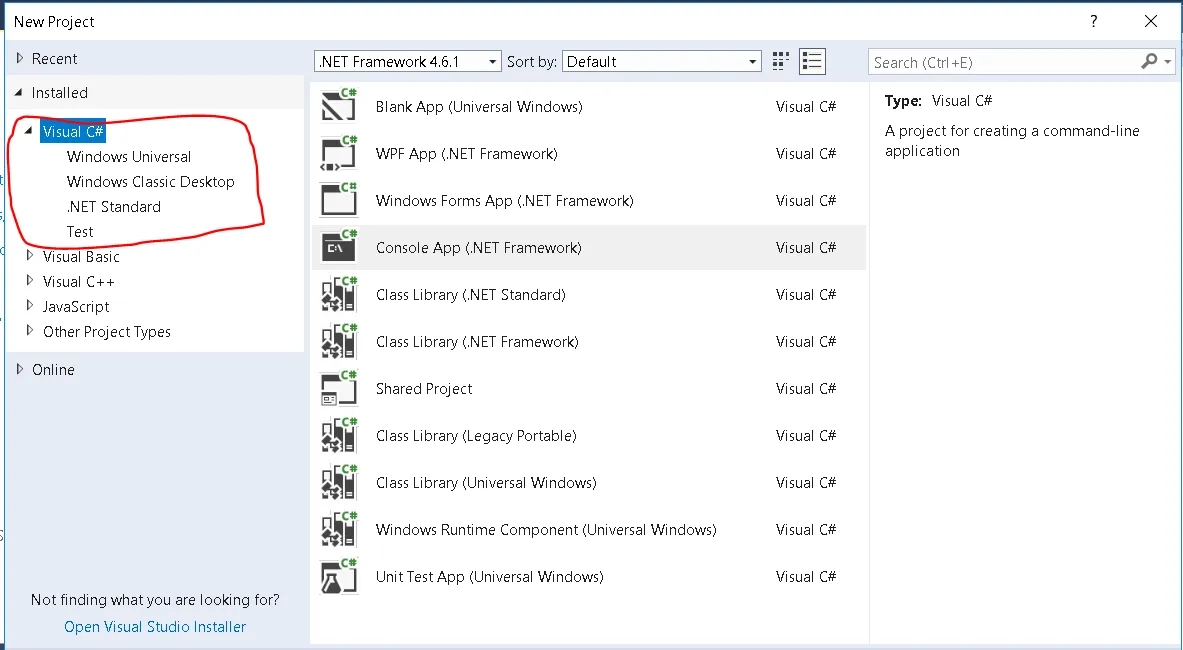Select Class Library (.NET Framework) name
This screenshot has height=650, width=1183.
(478, 342)
